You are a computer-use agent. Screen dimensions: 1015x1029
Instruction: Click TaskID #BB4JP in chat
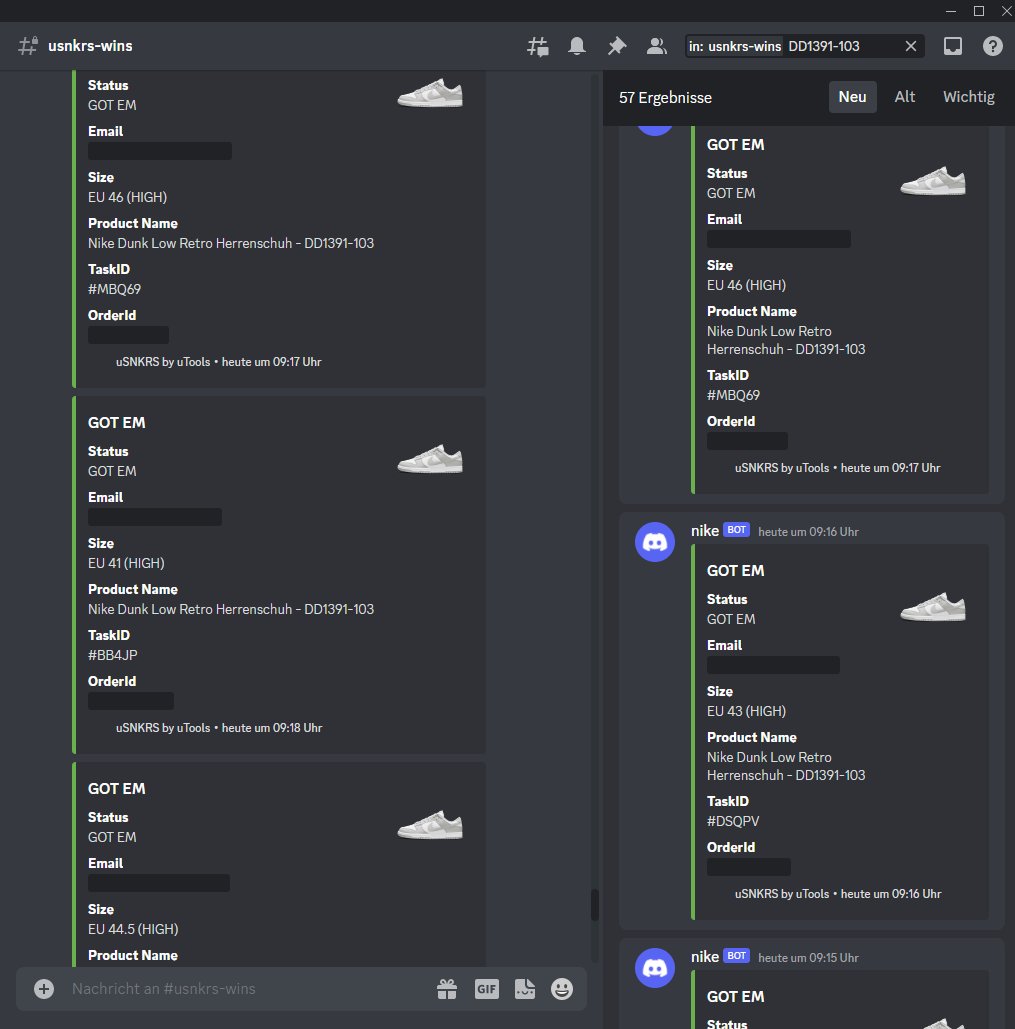(113, 656)
